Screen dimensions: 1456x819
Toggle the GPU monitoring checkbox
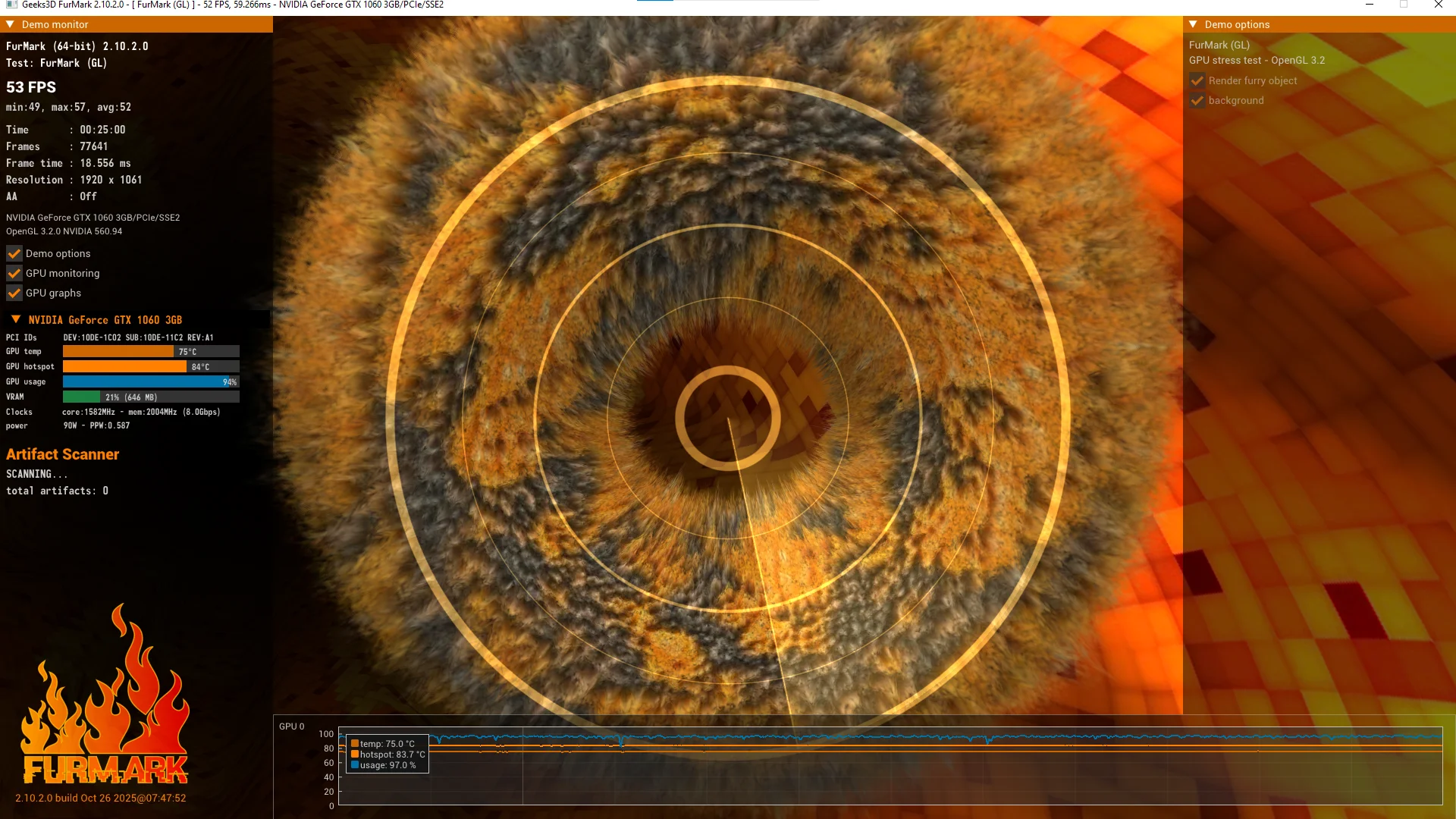(14, 273)
